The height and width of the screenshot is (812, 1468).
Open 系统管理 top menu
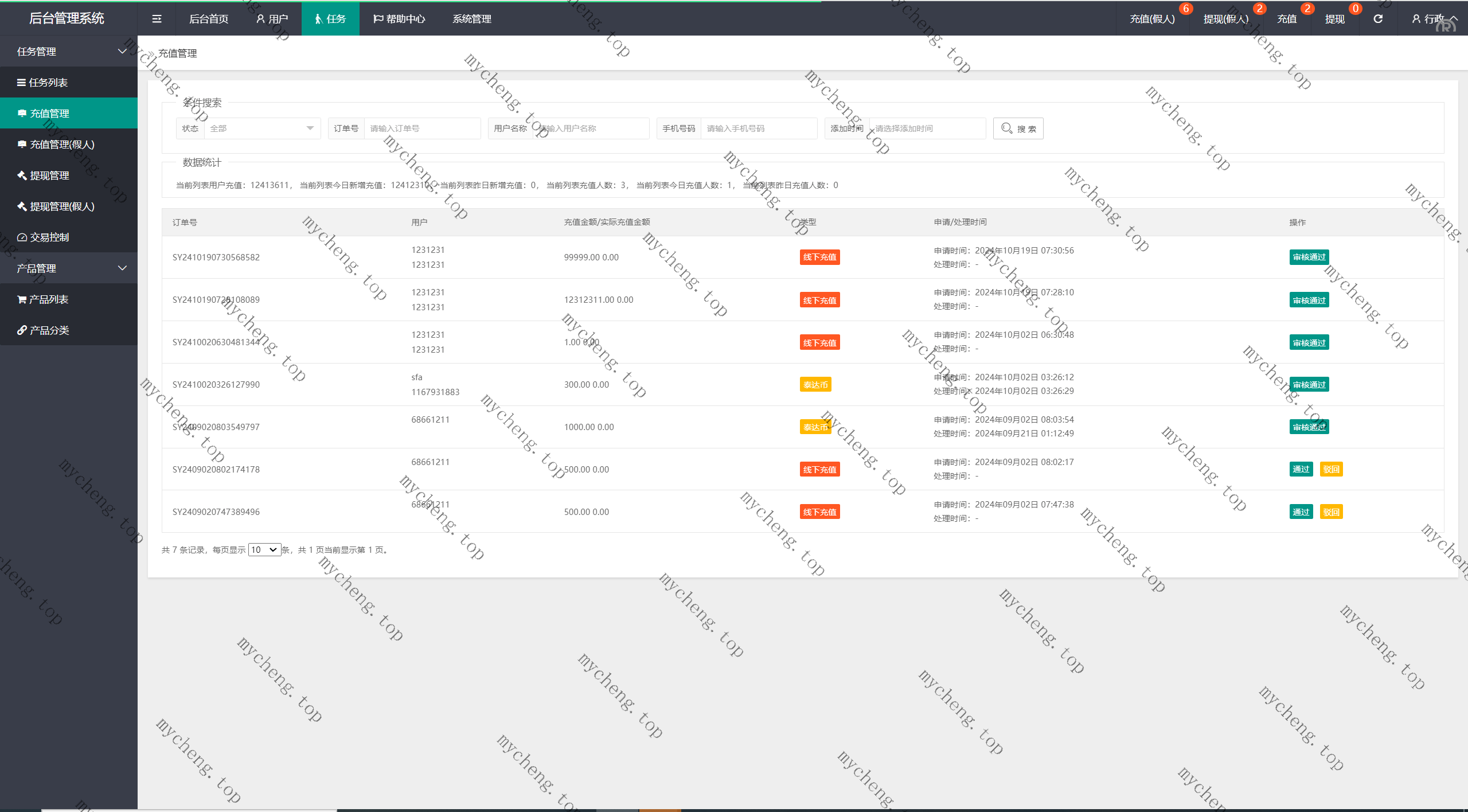click(471, 19)
